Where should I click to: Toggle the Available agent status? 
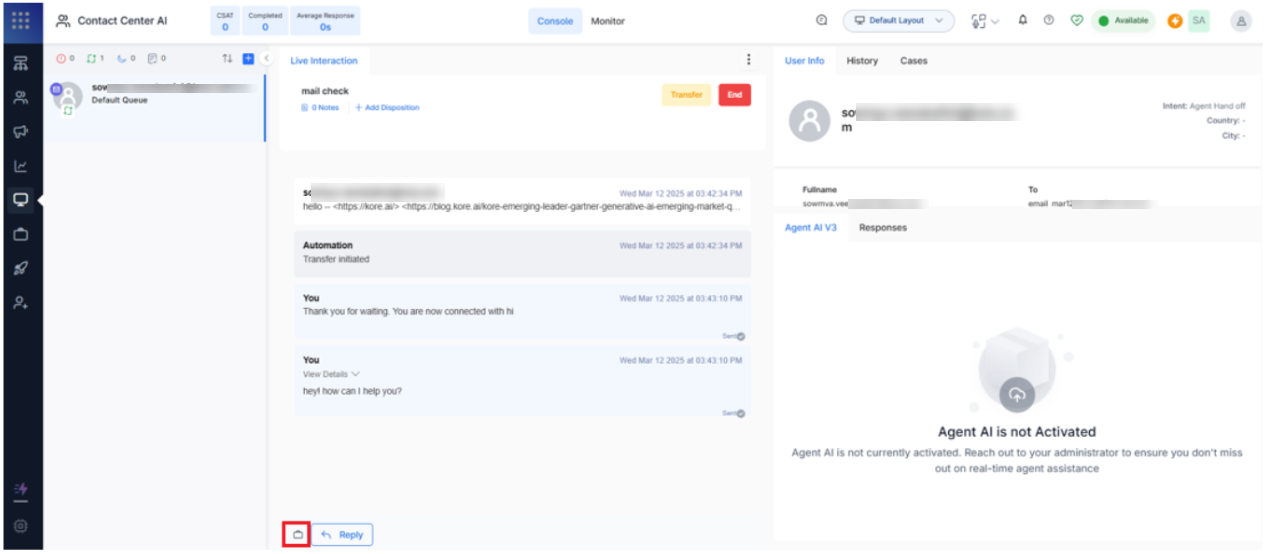[1123, 20]
